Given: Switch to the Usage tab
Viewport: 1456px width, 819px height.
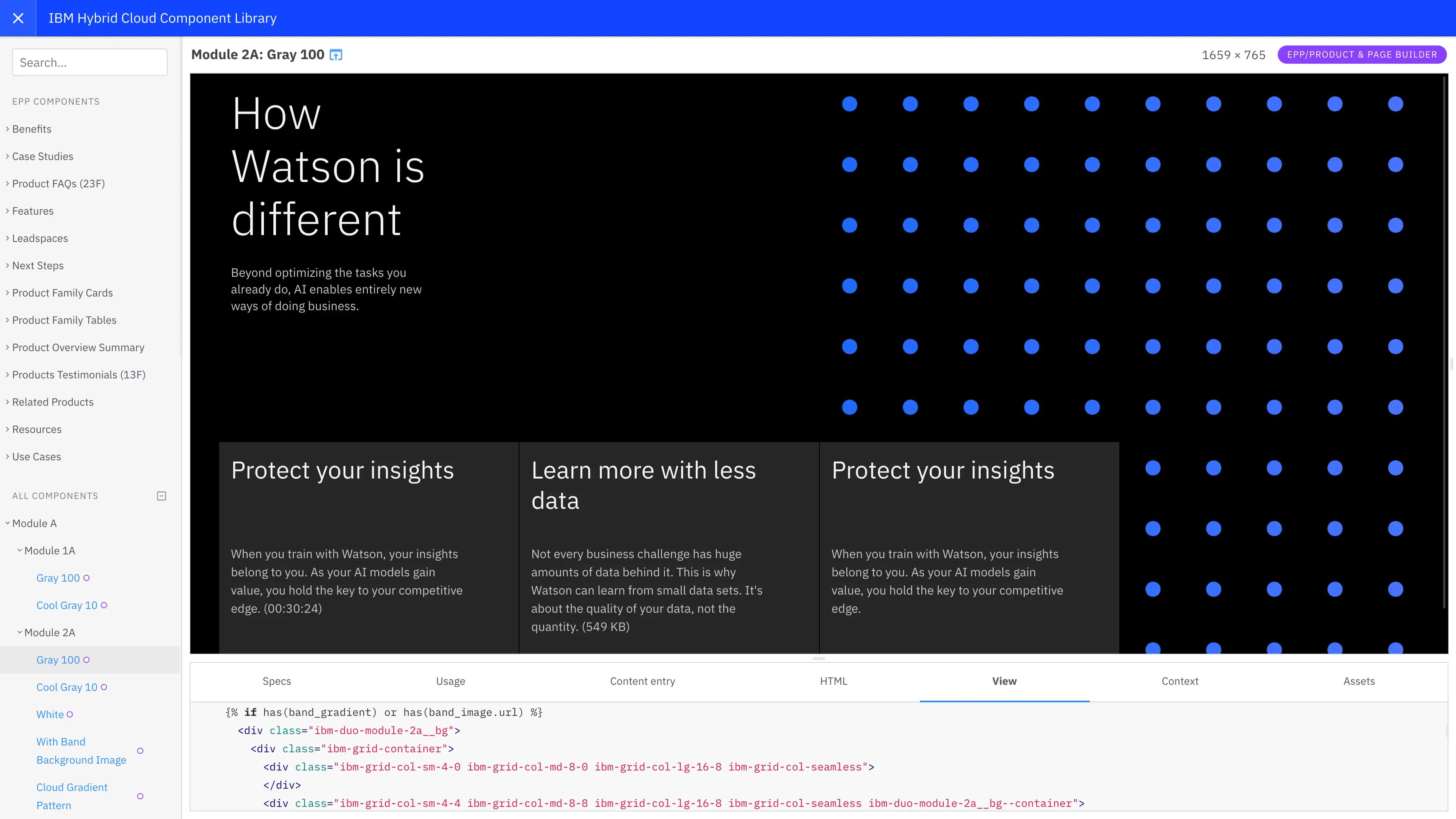Looking at the screenshot, I should click(x=450, y=681).
